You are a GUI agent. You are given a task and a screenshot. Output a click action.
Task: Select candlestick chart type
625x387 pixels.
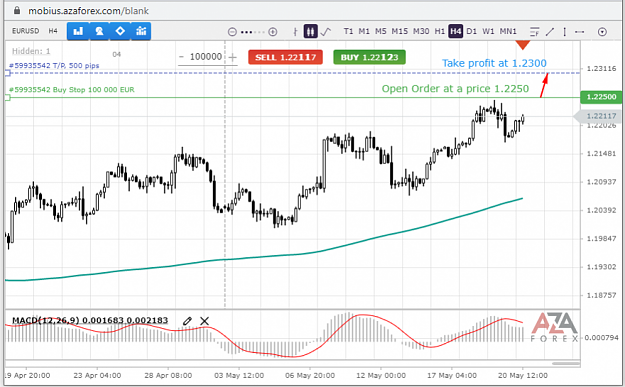point(311,31)
